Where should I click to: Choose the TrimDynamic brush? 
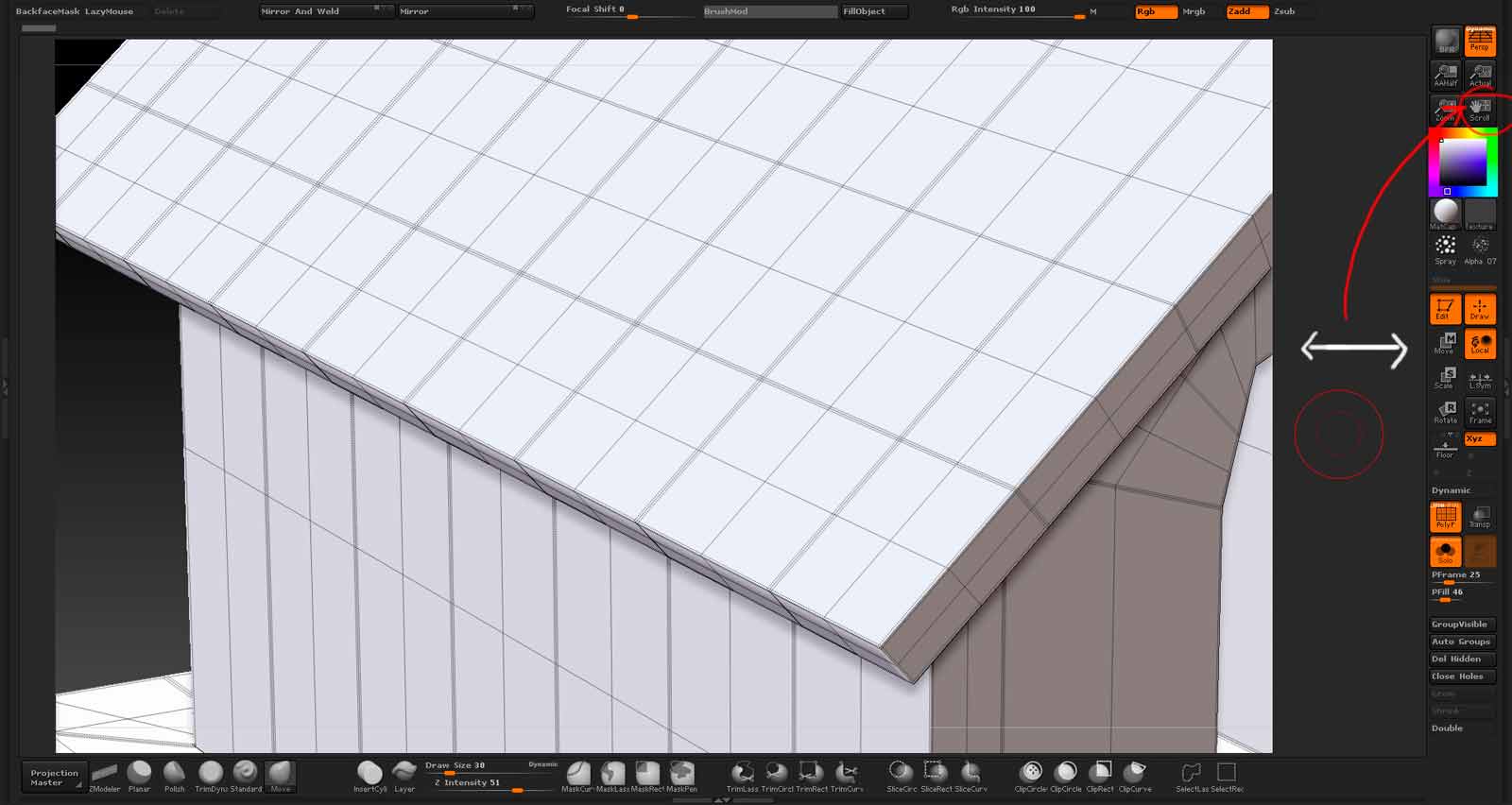tap(210, 776)
